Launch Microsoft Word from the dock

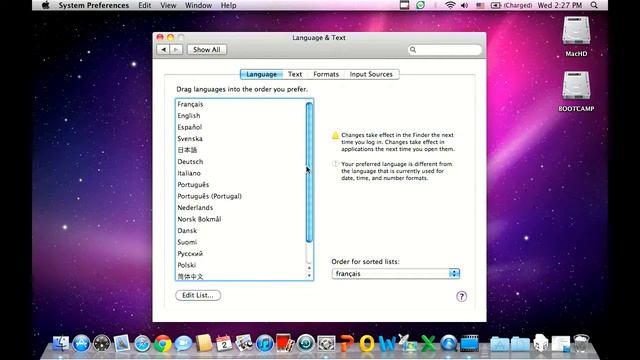[x=387, y=343]
